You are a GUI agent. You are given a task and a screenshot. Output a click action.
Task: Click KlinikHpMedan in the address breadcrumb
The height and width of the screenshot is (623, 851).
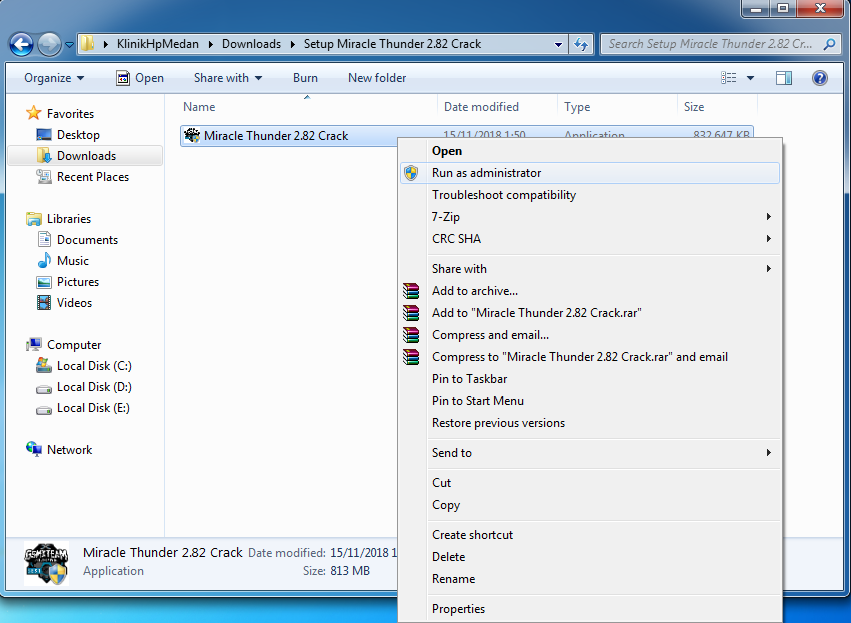click(157, 44)
